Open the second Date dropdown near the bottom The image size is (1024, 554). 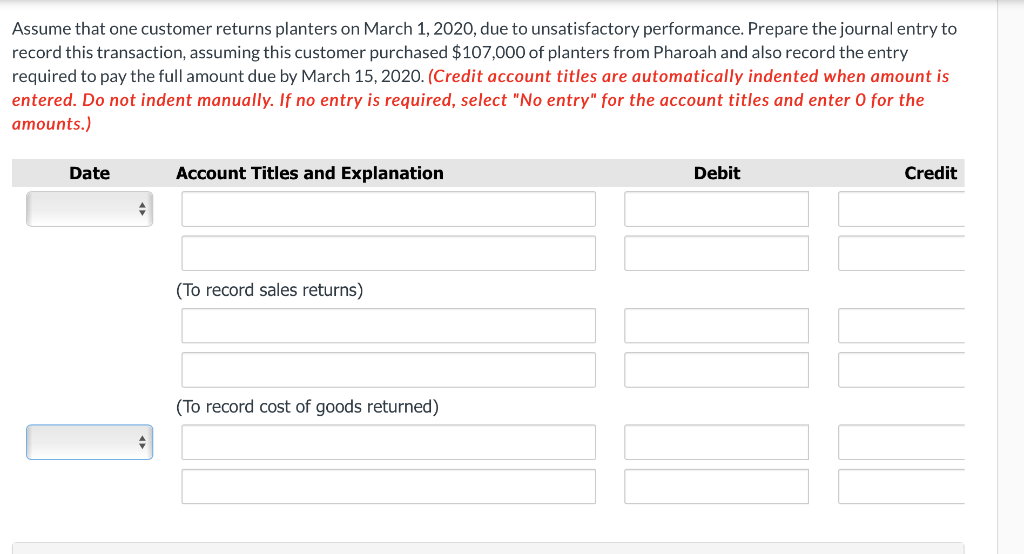pyautogui.click(x=90, y=442)
